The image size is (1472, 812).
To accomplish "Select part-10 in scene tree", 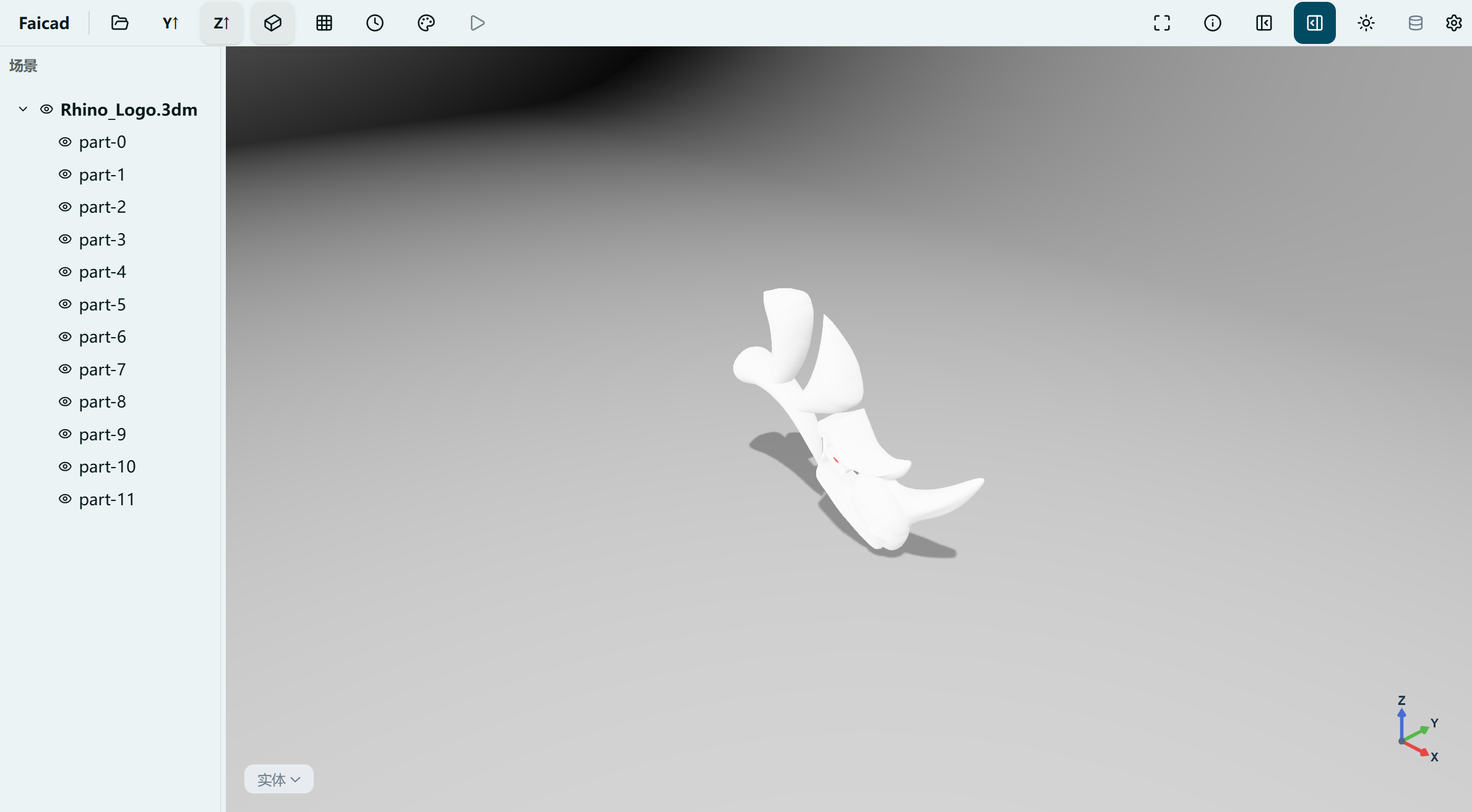I will click(x=108, y=466).
